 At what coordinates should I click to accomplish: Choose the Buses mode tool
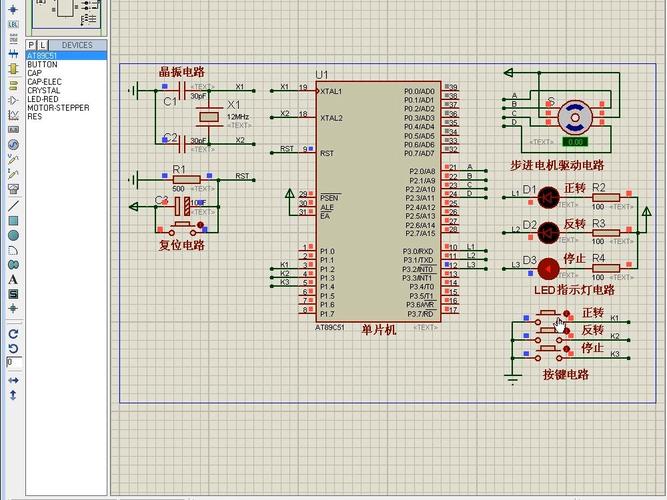[13, 54]
